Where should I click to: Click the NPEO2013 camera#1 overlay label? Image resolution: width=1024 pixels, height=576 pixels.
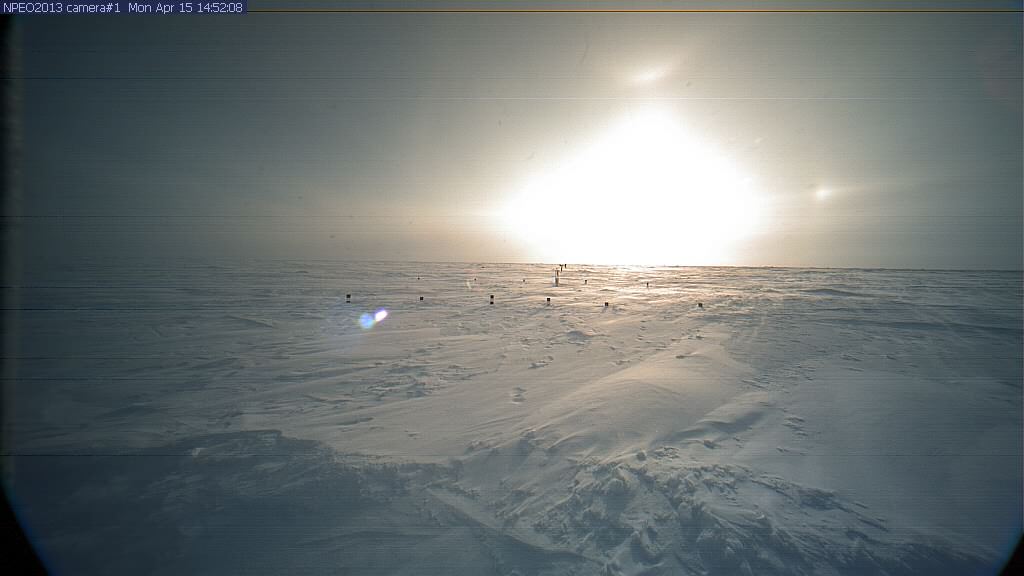[x=62, y=7]
